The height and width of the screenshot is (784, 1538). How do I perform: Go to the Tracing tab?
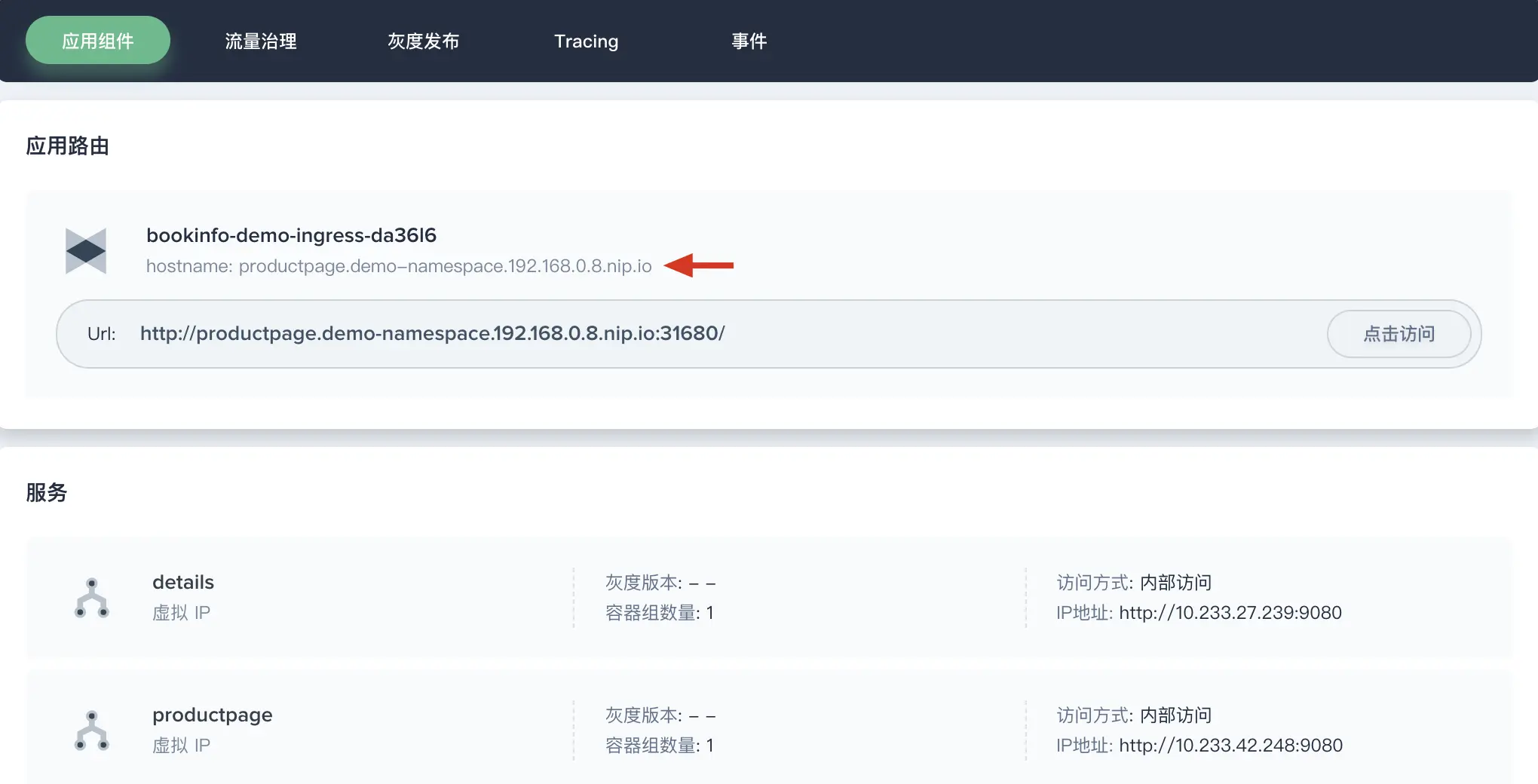point(587,41)
